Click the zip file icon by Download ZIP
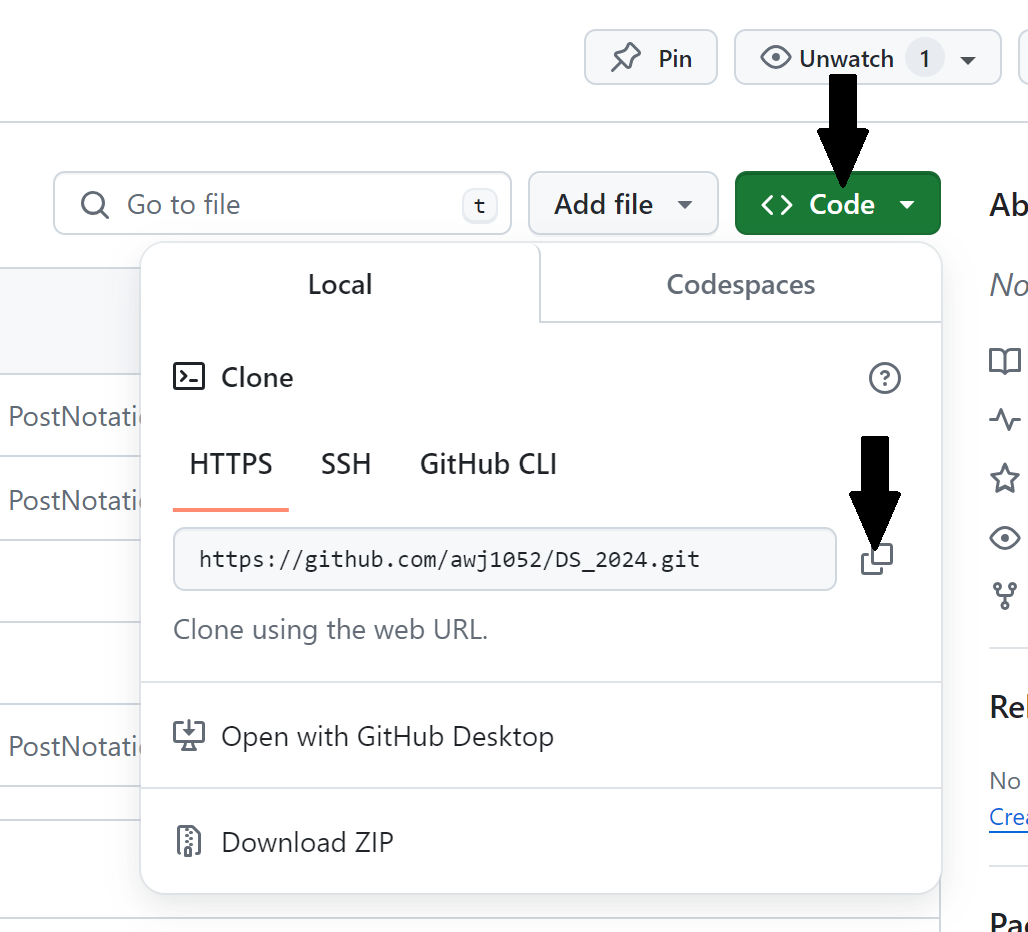1028x932 pixels. [188, 842]
